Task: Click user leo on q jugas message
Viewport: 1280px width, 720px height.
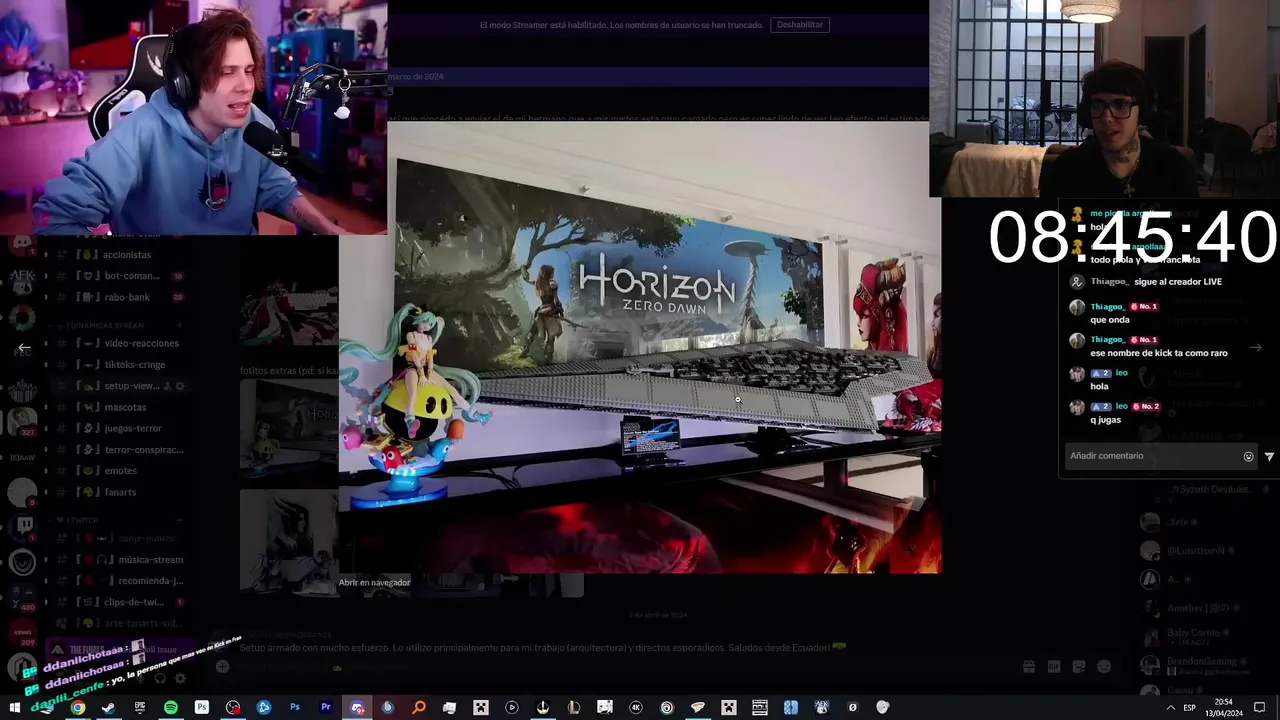Action: point(1122,406)
